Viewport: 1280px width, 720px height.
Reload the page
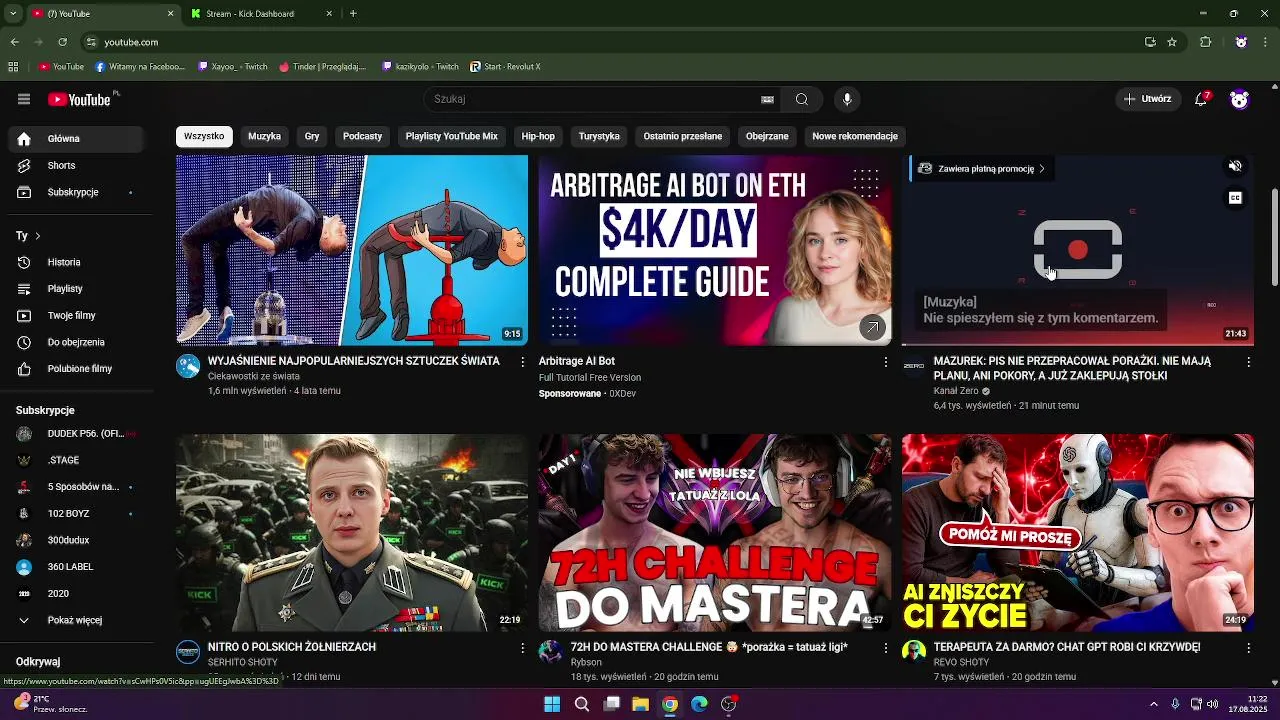62,42
